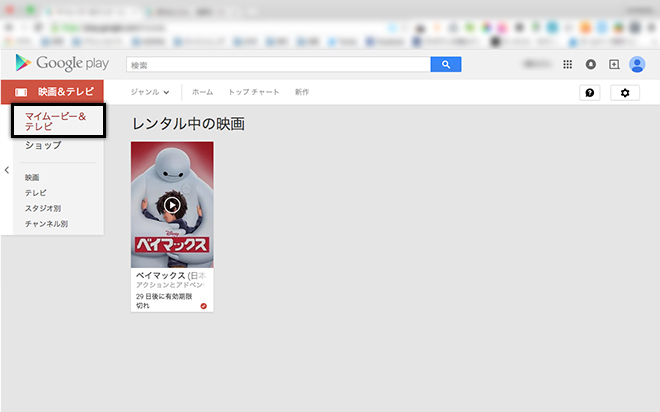Screen dimensions: 660x412
Task: Click the film icon in 映画&テレビ header
Action: click(x=21, y=92)
